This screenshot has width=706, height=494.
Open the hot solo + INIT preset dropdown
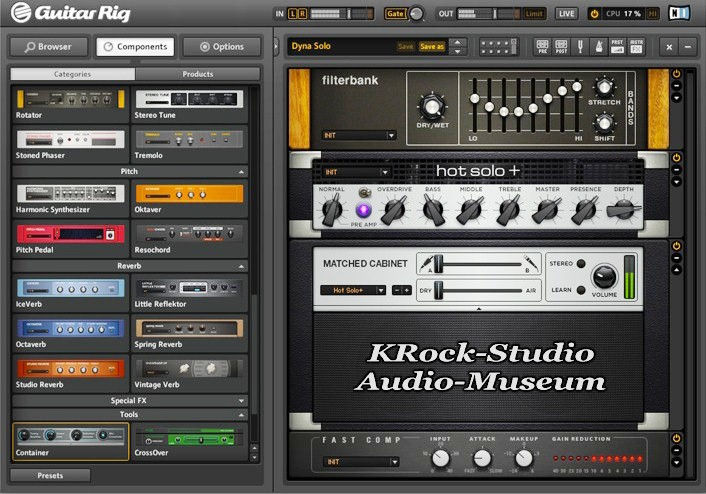[x=357, y=172]
